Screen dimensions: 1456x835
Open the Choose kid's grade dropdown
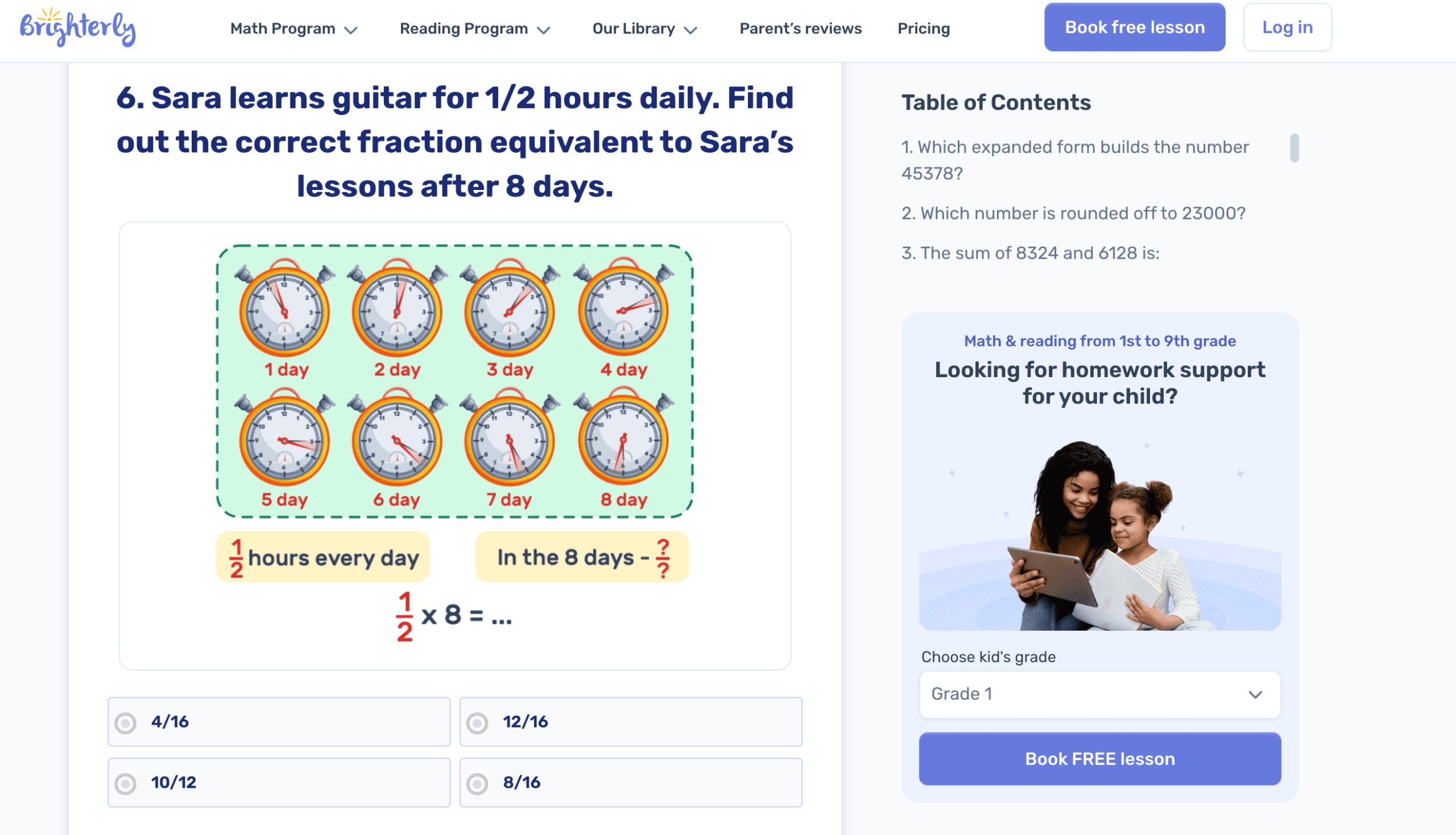[x=1099, y=695]
